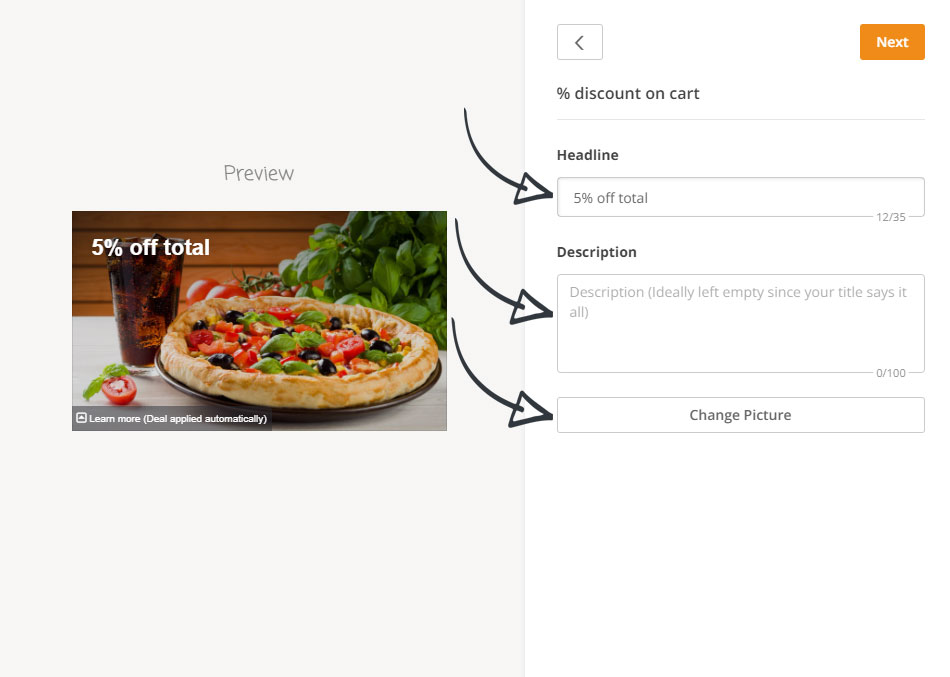Focus the Headline field containing '5% off total'
The width and height of the screenshot is (950, 677).
pos(740,198)
